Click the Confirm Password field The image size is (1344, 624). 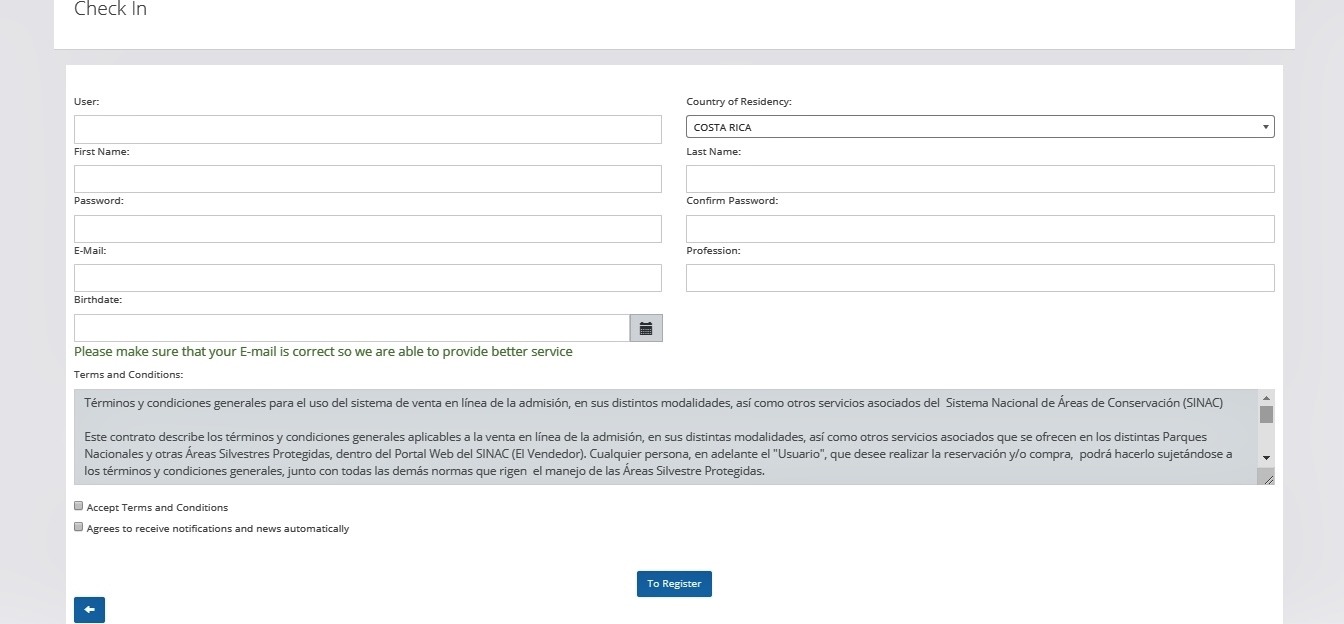pos(980,228)
